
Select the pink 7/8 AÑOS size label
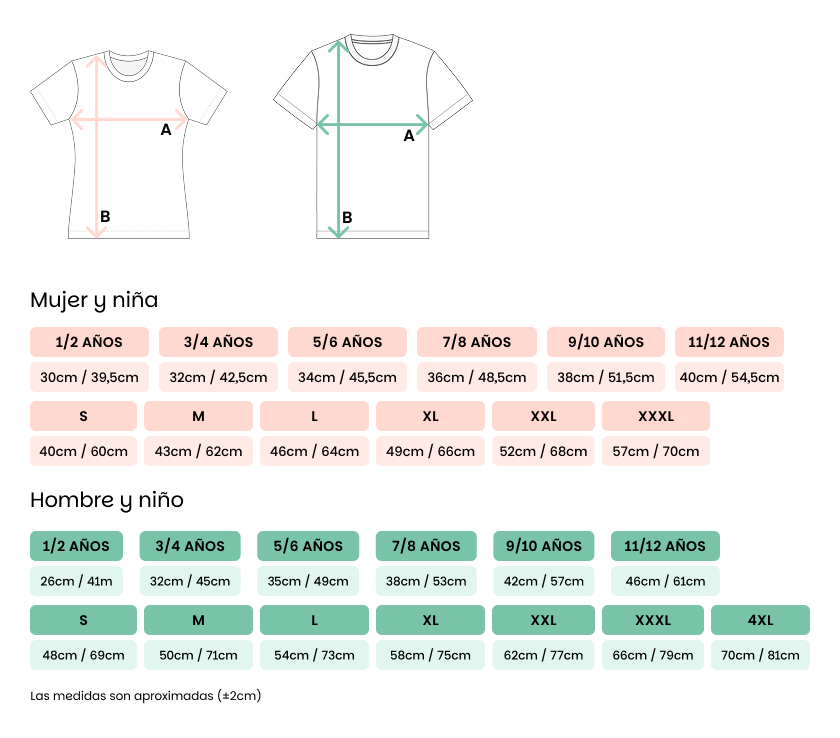476,342
